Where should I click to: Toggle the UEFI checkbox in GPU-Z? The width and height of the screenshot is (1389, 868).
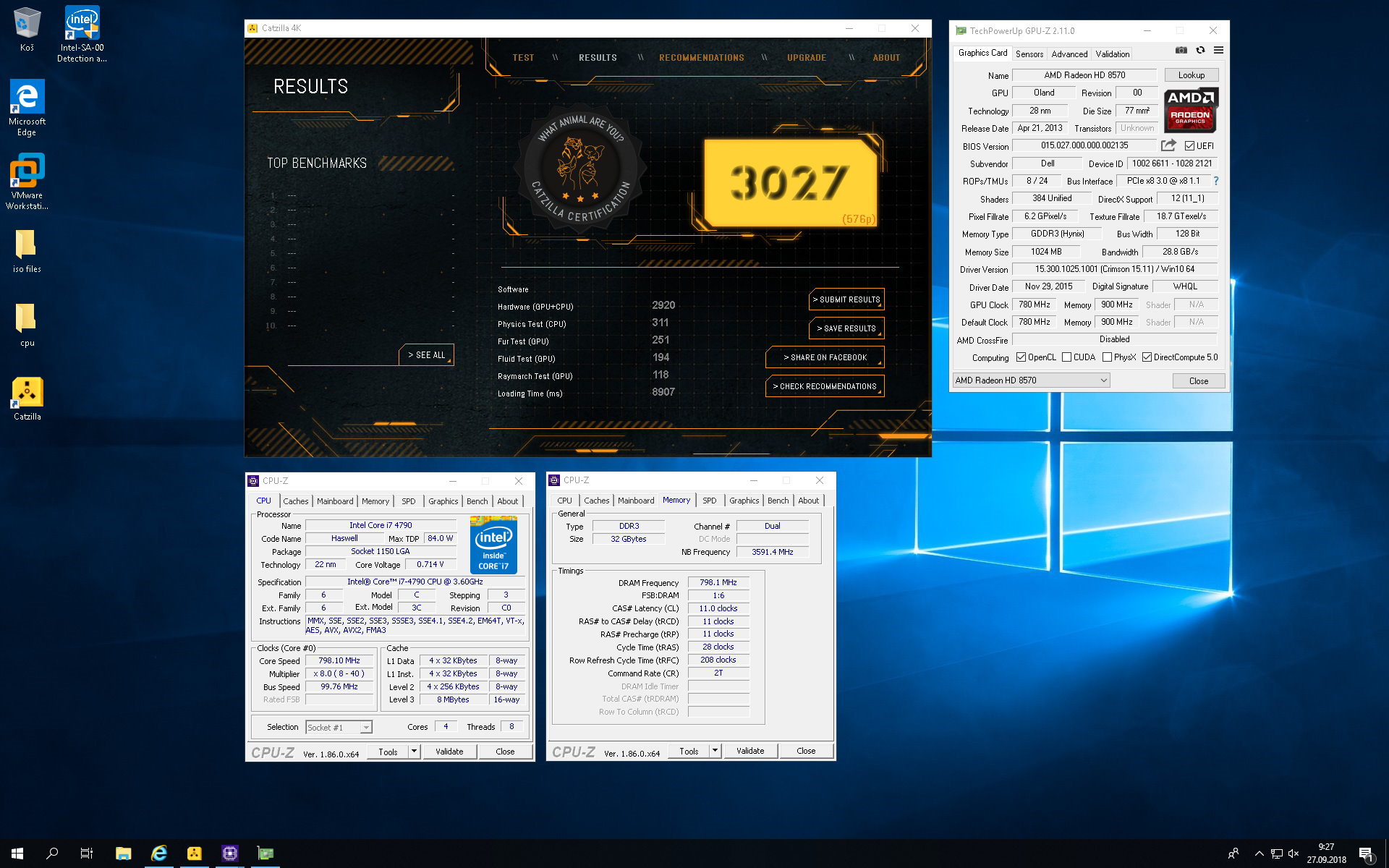click(1189, 146)
